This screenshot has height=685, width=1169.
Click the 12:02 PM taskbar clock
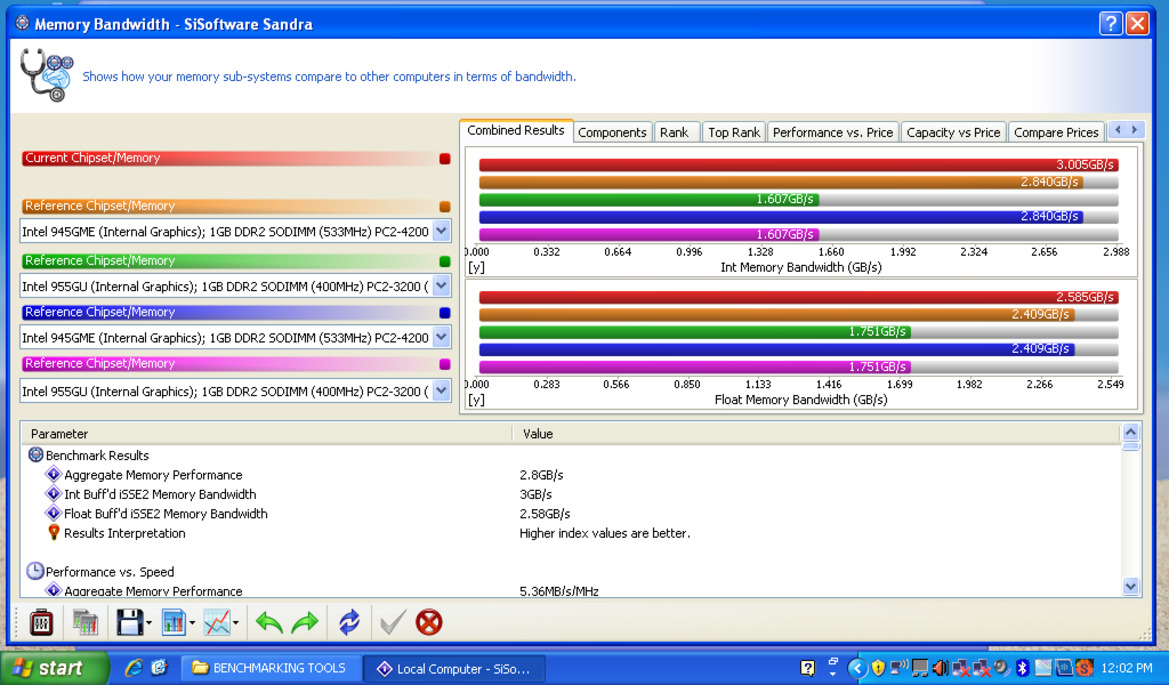tap(1127, 669)
